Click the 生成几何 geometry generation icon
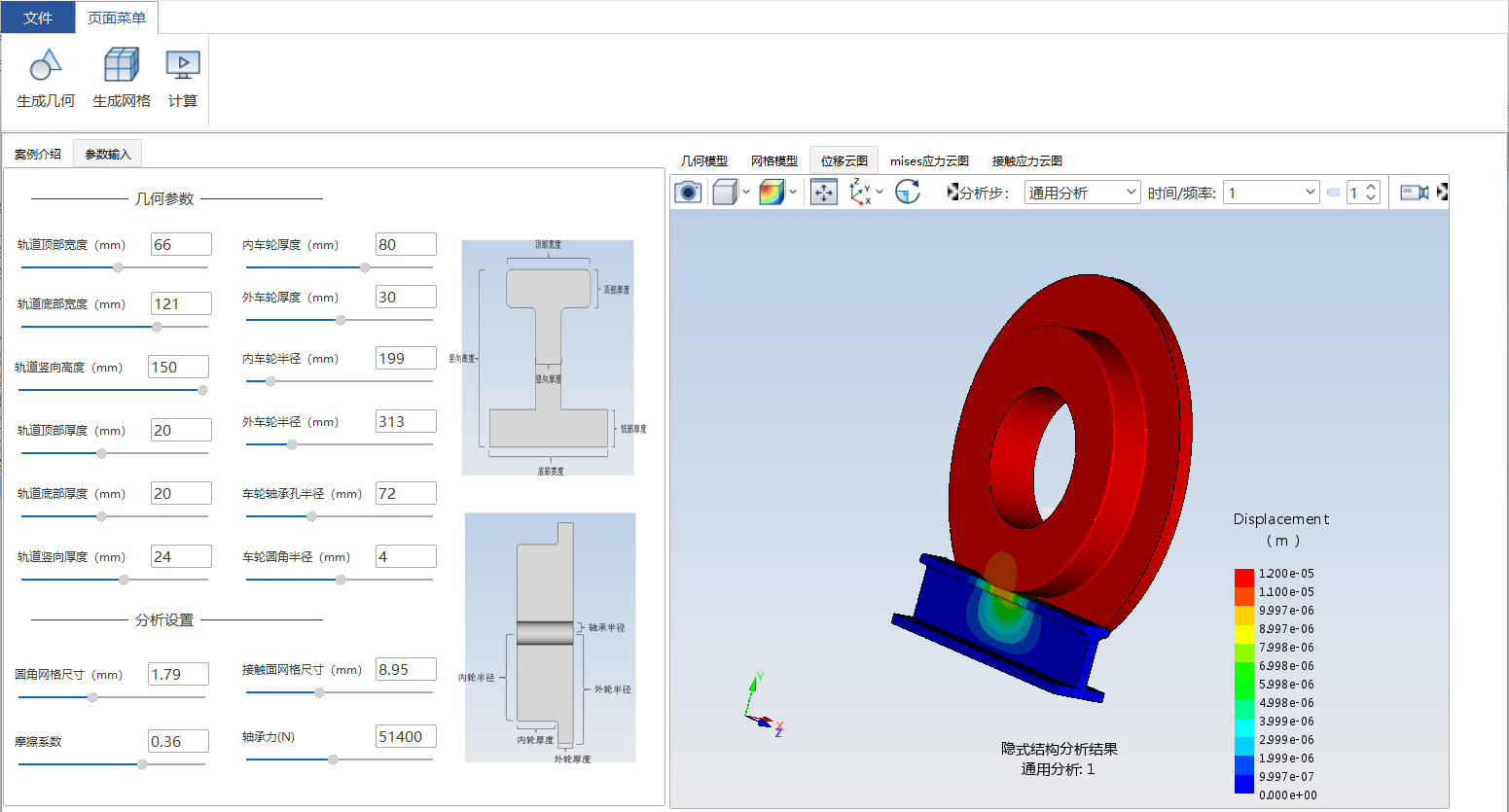 (46, 66)
